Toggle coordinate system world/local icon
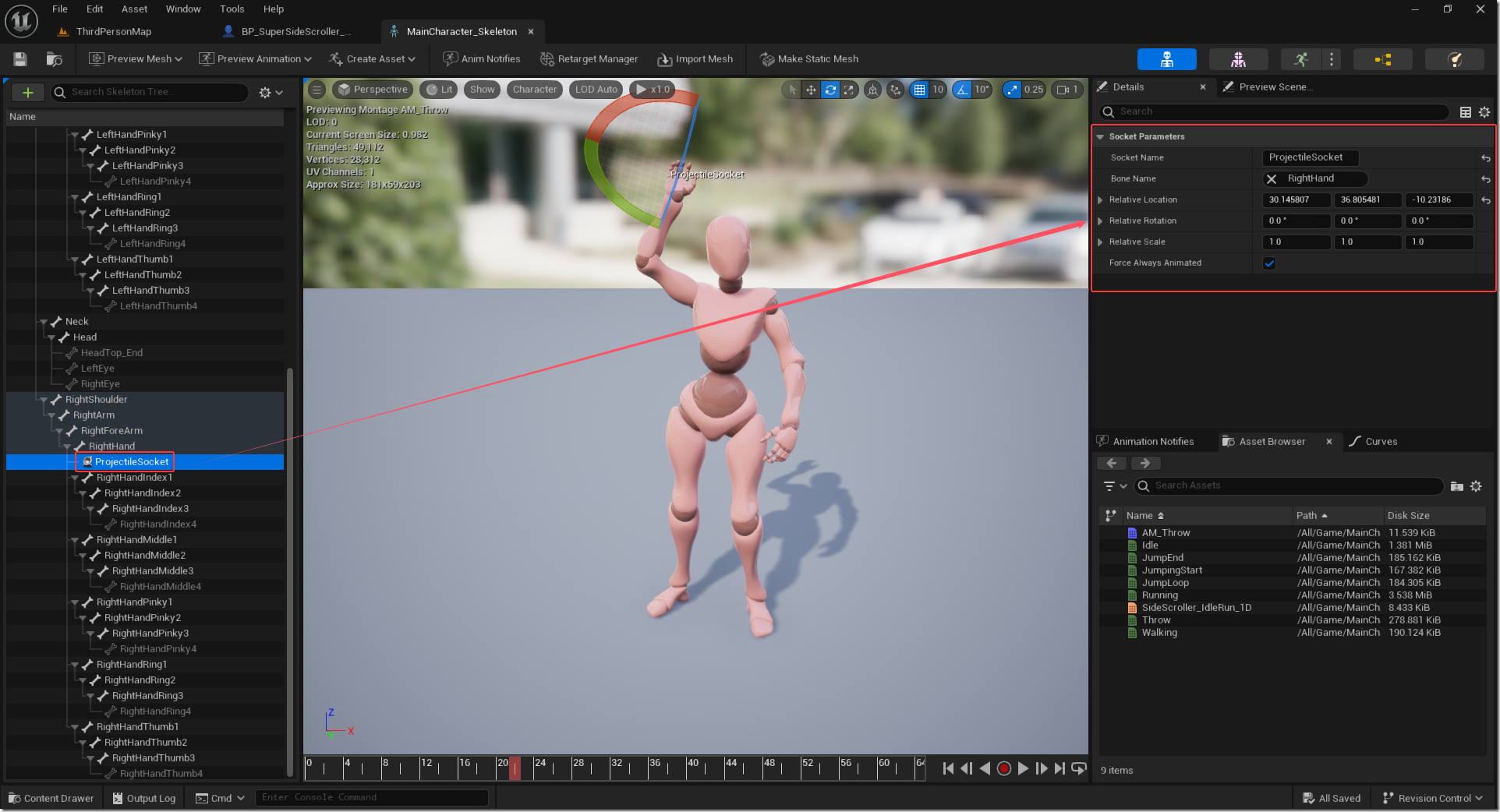Viewport: 1500px width, 812px height. tap(873, 90)
